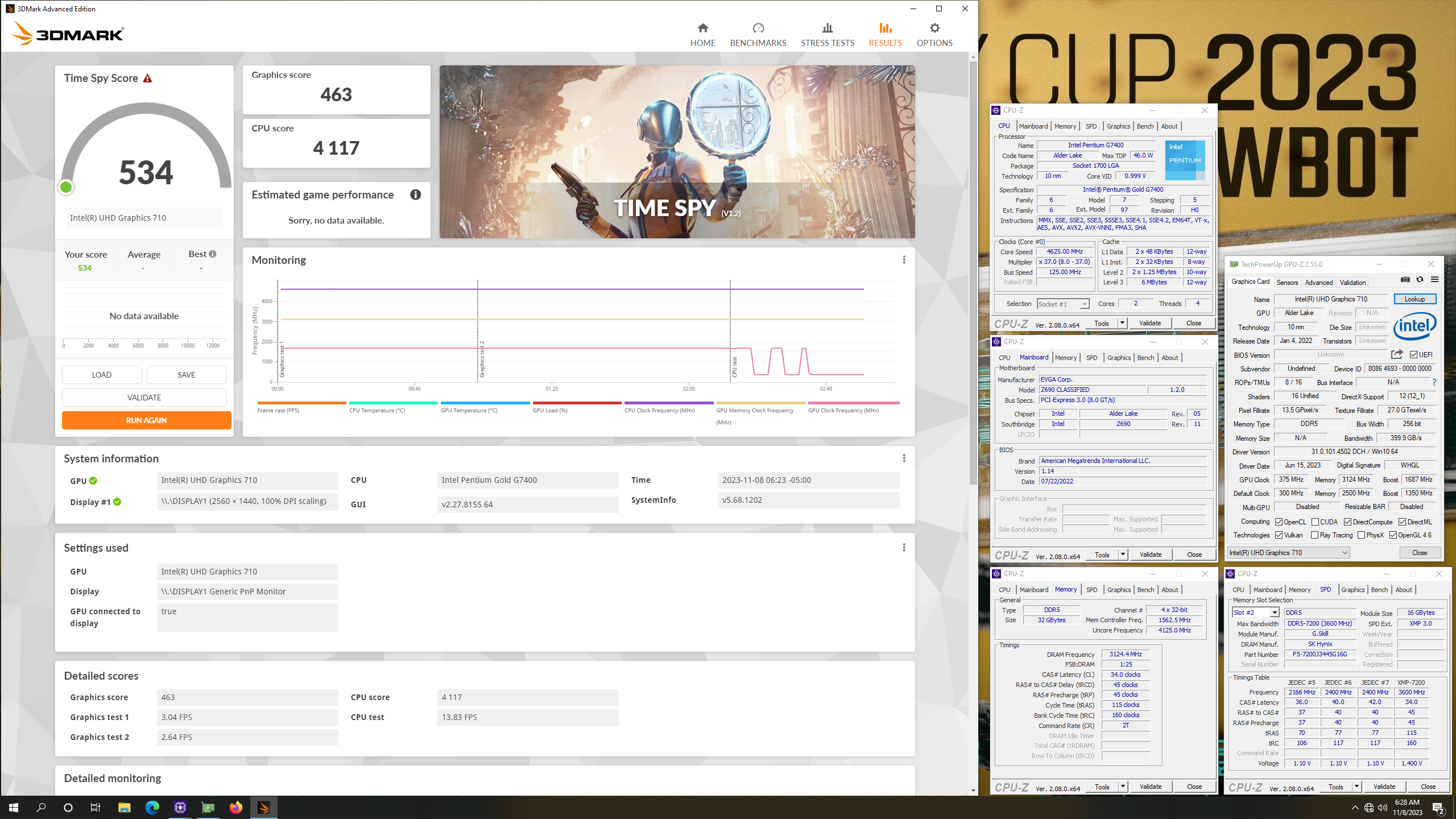Expand Tools arrow in CPU-Z Memory window
This screenshot has height=819, width=1456.
[x=1123, y=787]
